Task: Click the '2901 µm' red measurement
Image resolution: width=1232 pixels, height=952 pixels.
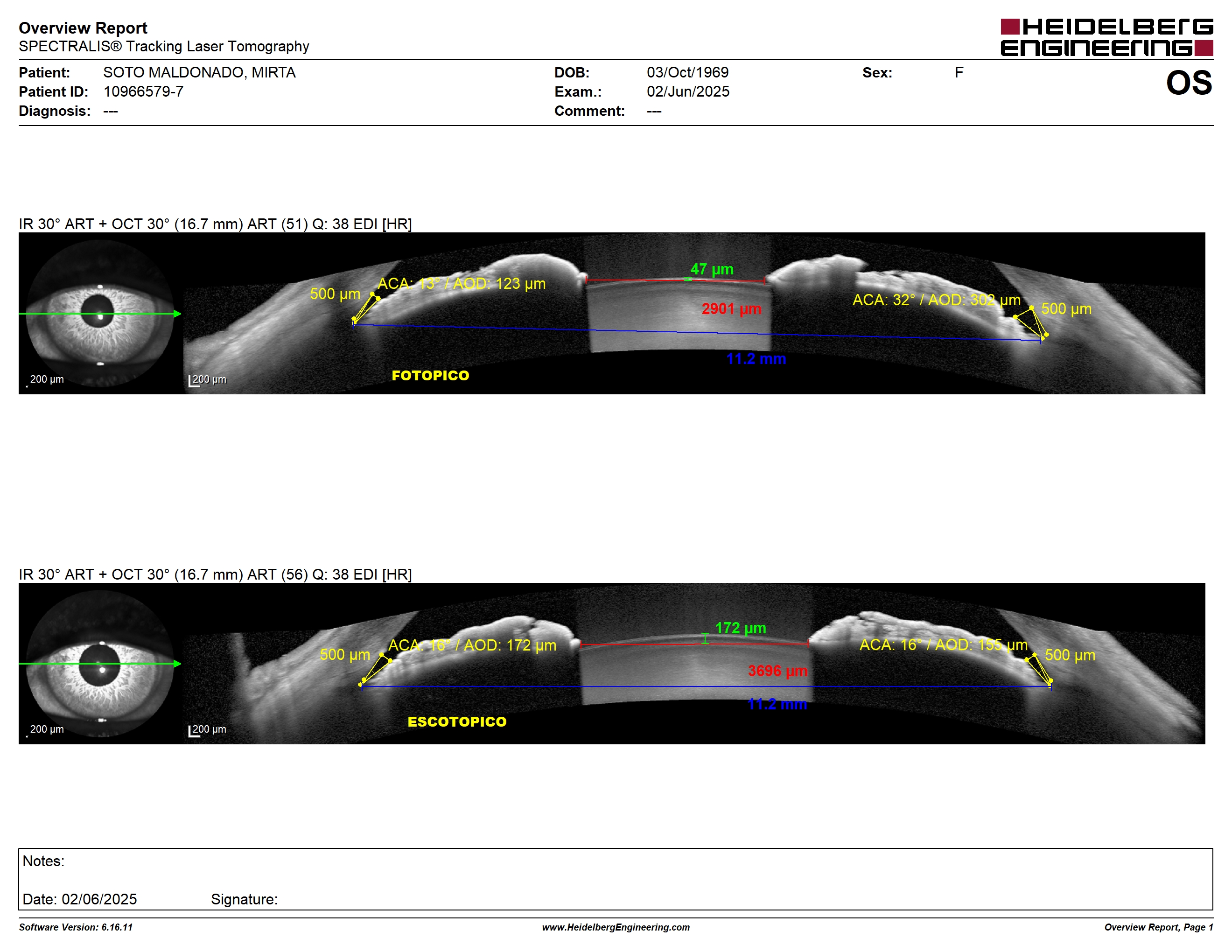Action: click(731, 308)
